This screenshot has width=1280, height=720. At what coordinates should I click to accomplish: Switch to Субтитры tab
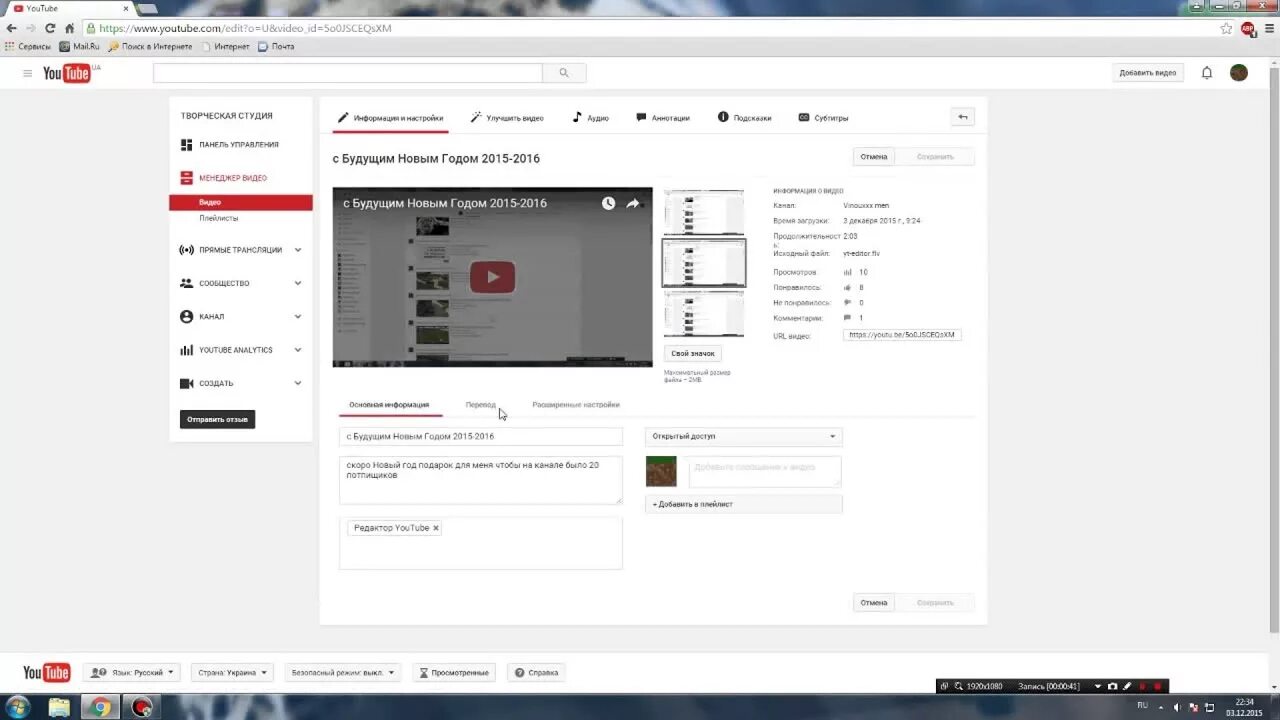[x=823, y=118]
